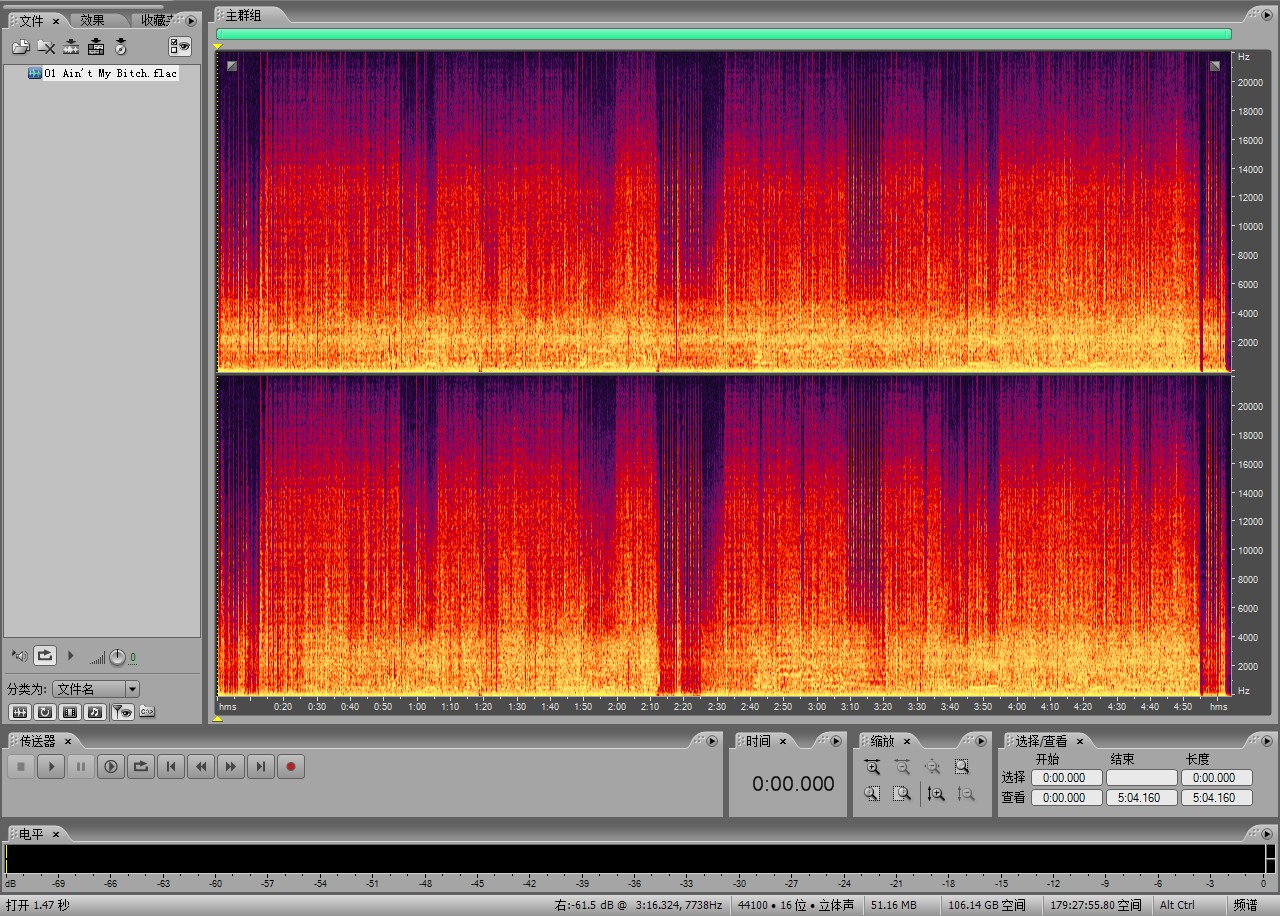Toggle the full path display icon
This screenshot has height=916, width=1280.
click(147, 712)
